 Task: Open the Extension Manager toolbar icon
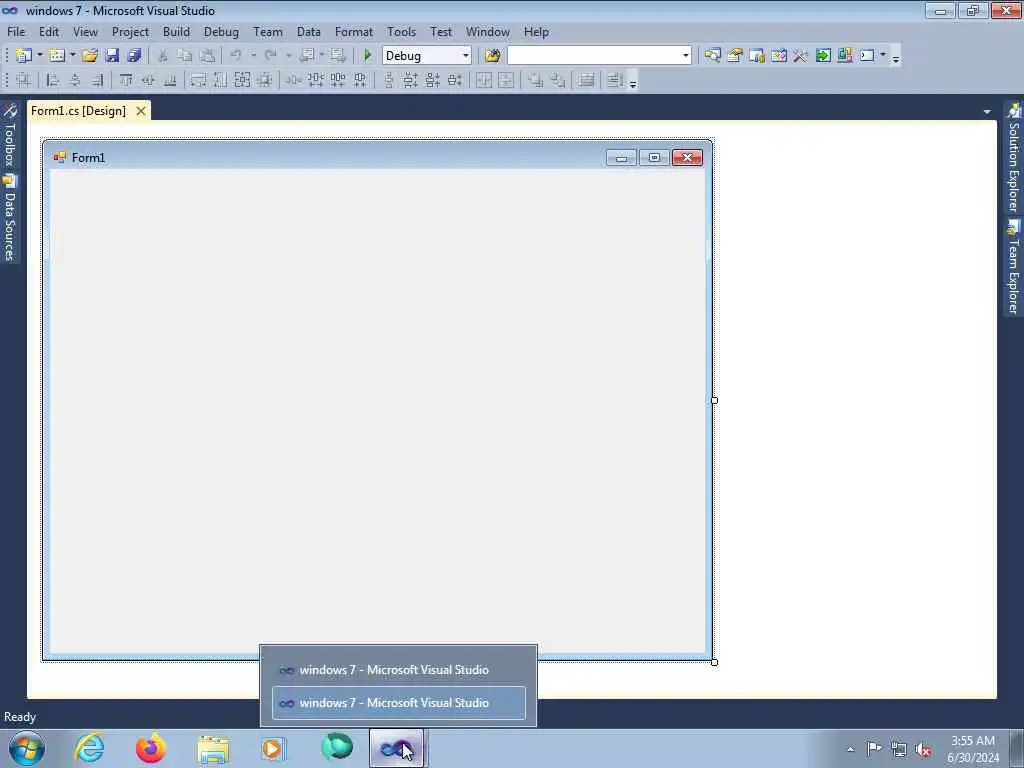845,56
